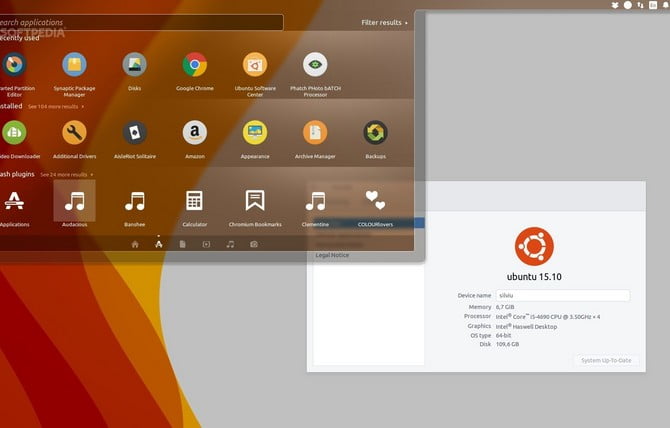Switch to the Files lens

point(182,244)
